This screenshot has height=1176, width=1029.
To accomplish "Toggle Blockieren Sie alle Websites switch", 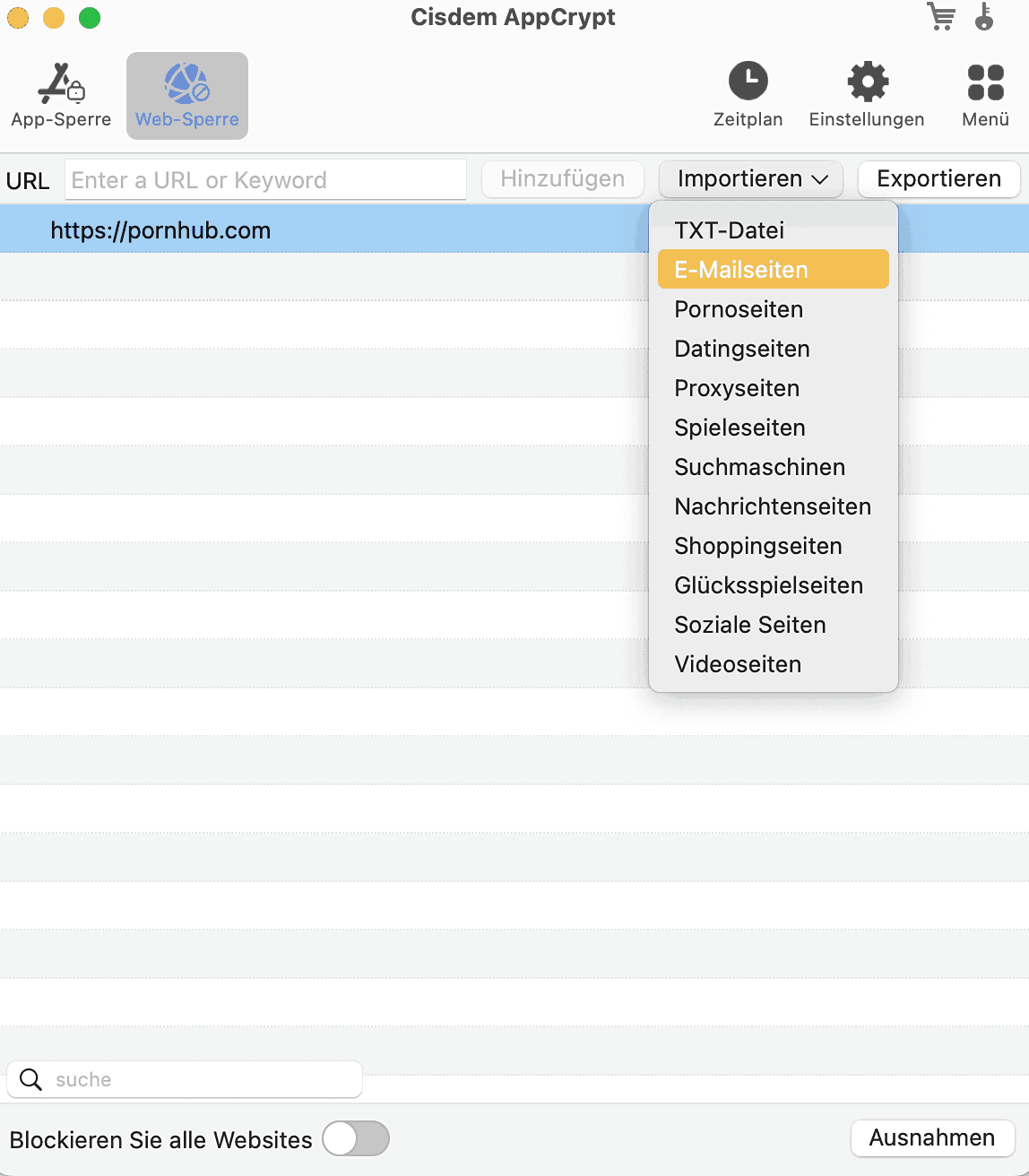I will pyautogui.click(x=356, y=1139).
